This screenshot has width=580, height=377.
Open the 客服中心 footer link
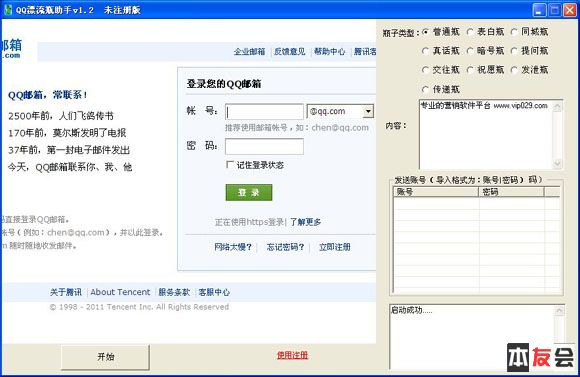(214, 292)
